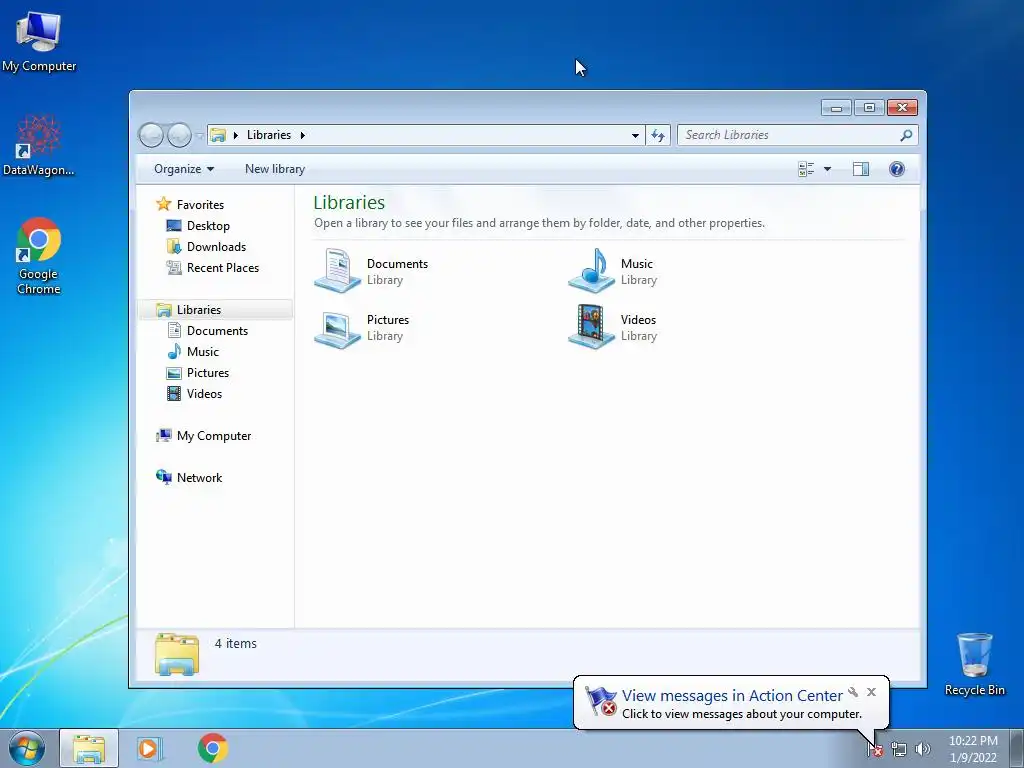Select the DataWagon desktop shortcut
Screen dimensions: 1024x768
39,145
